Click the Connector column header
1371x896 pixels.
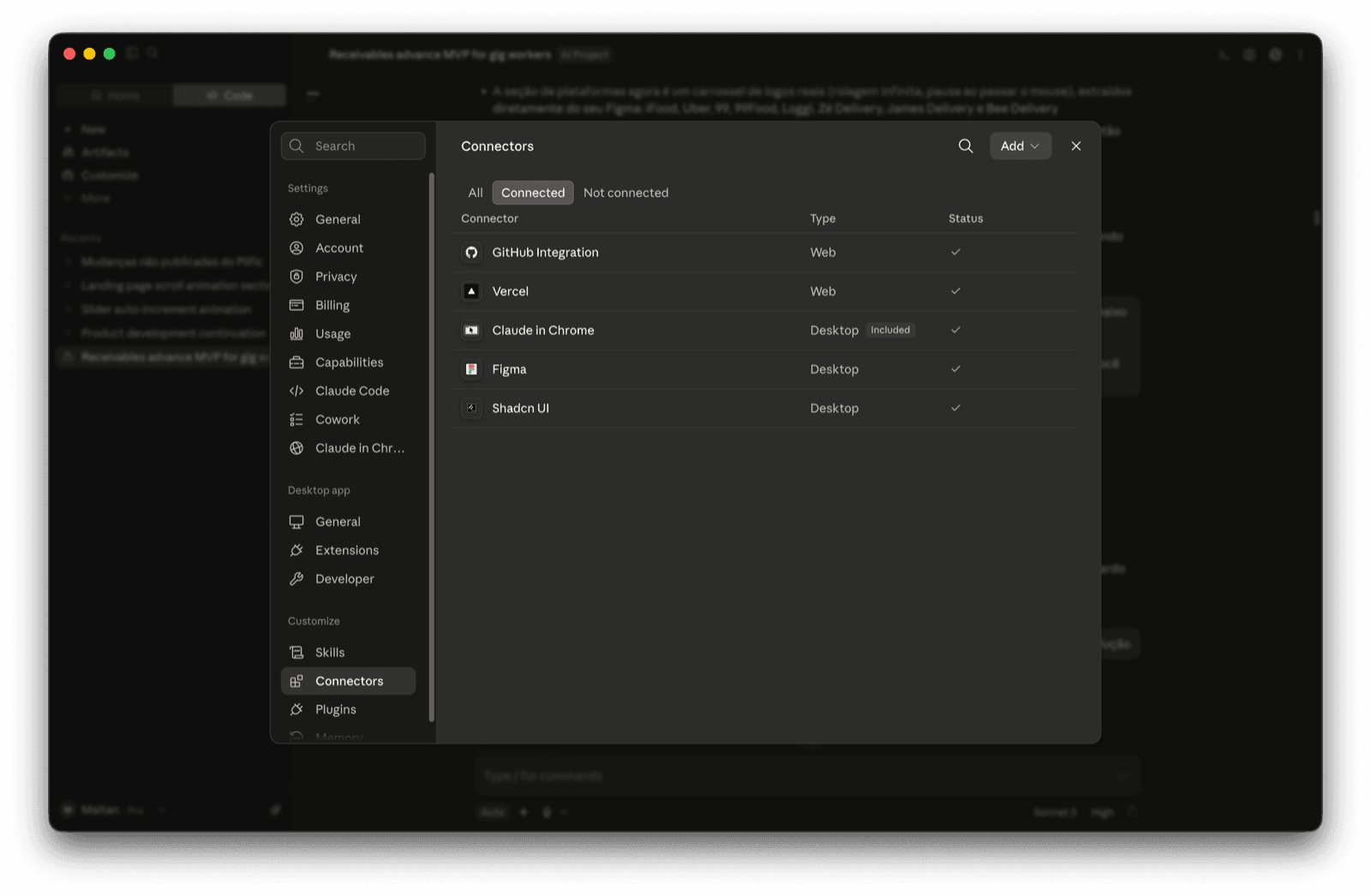[x=489, y=218]
